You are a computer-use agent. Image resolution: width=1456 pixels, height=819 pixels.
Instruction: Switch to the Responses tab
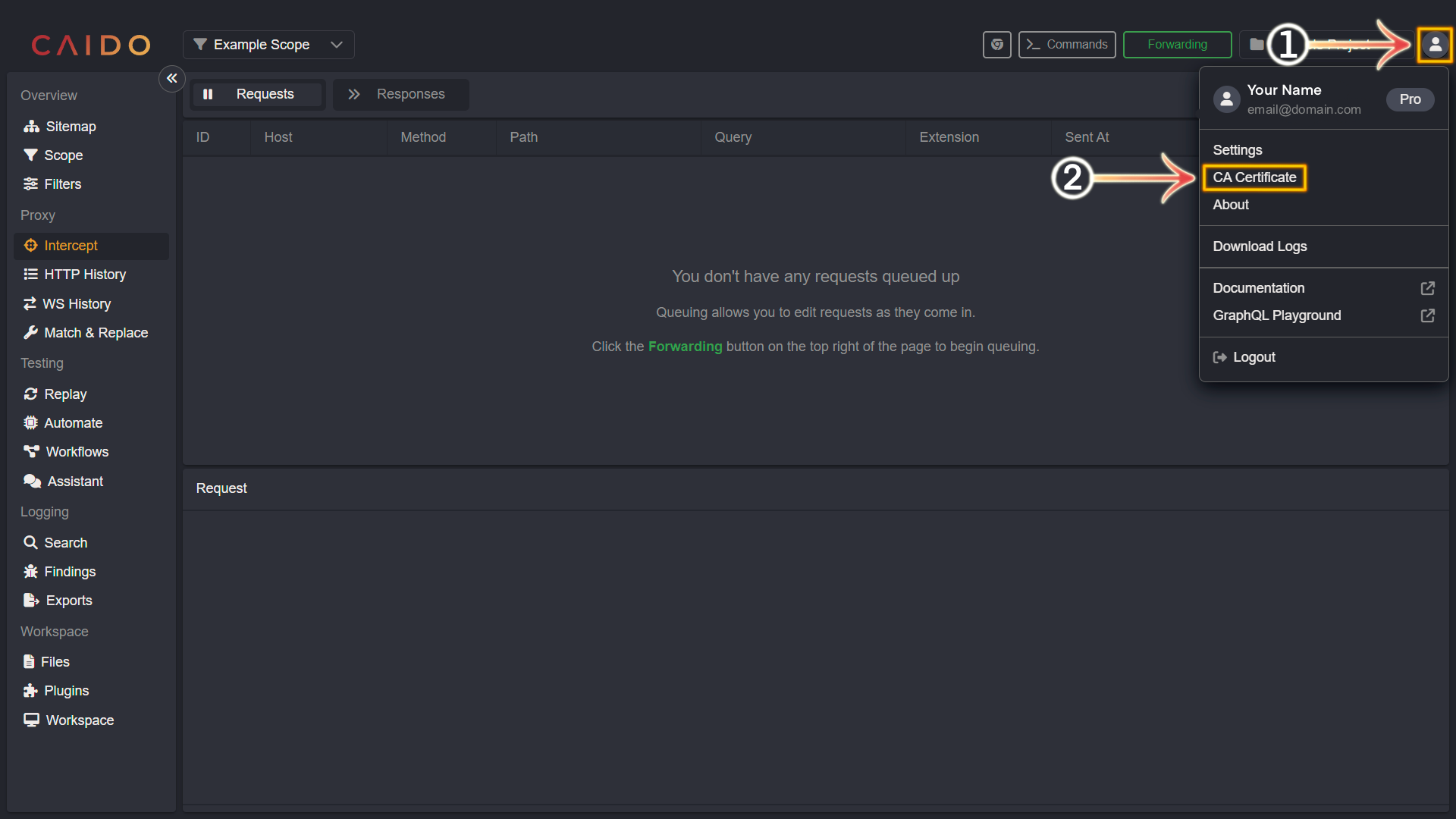(400, 94)
